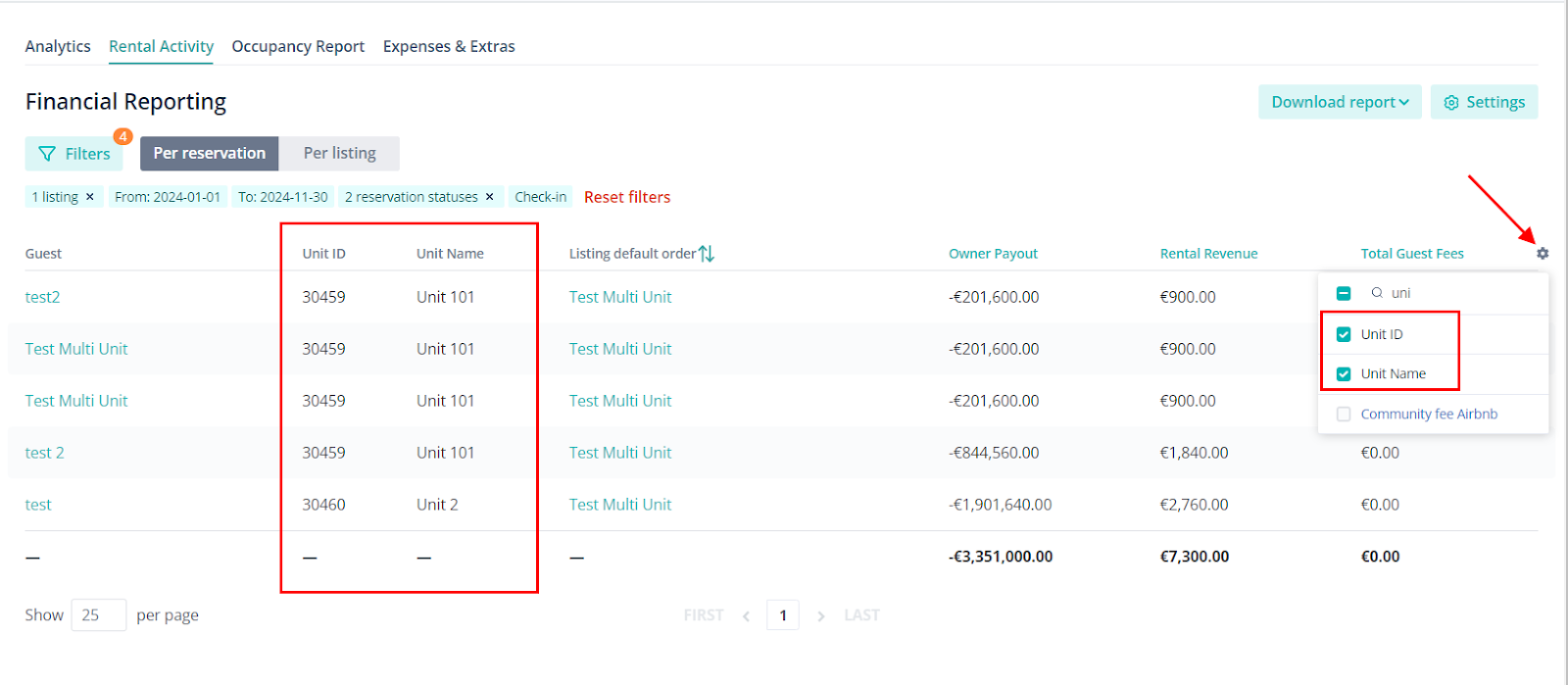Screen dimensions: 1568x685
Task: Click the Unit 2 cell
Action: pos(437,505)
